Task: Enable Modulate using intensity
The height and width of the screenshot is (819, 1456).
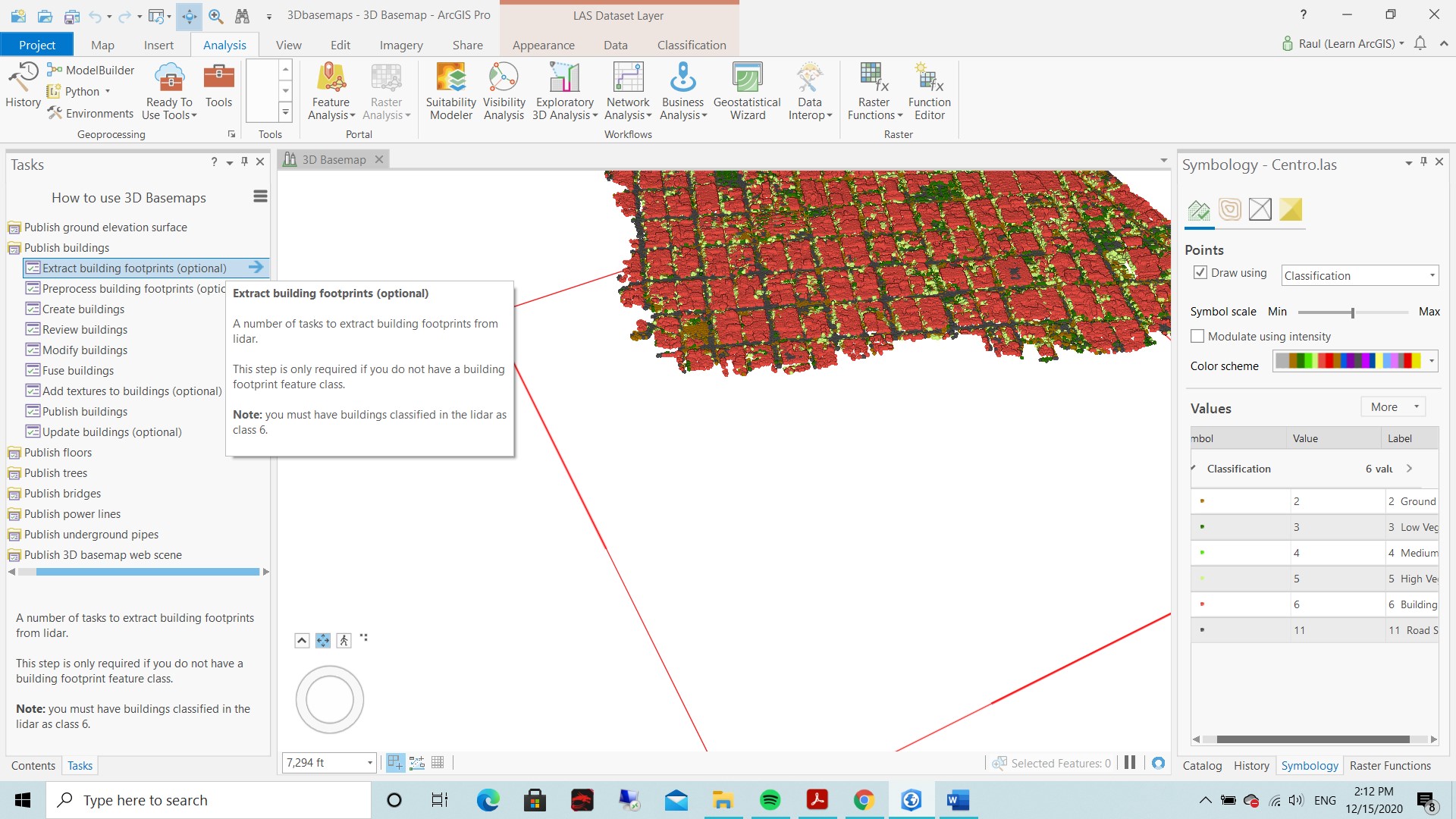Action: click(1198, 335)
